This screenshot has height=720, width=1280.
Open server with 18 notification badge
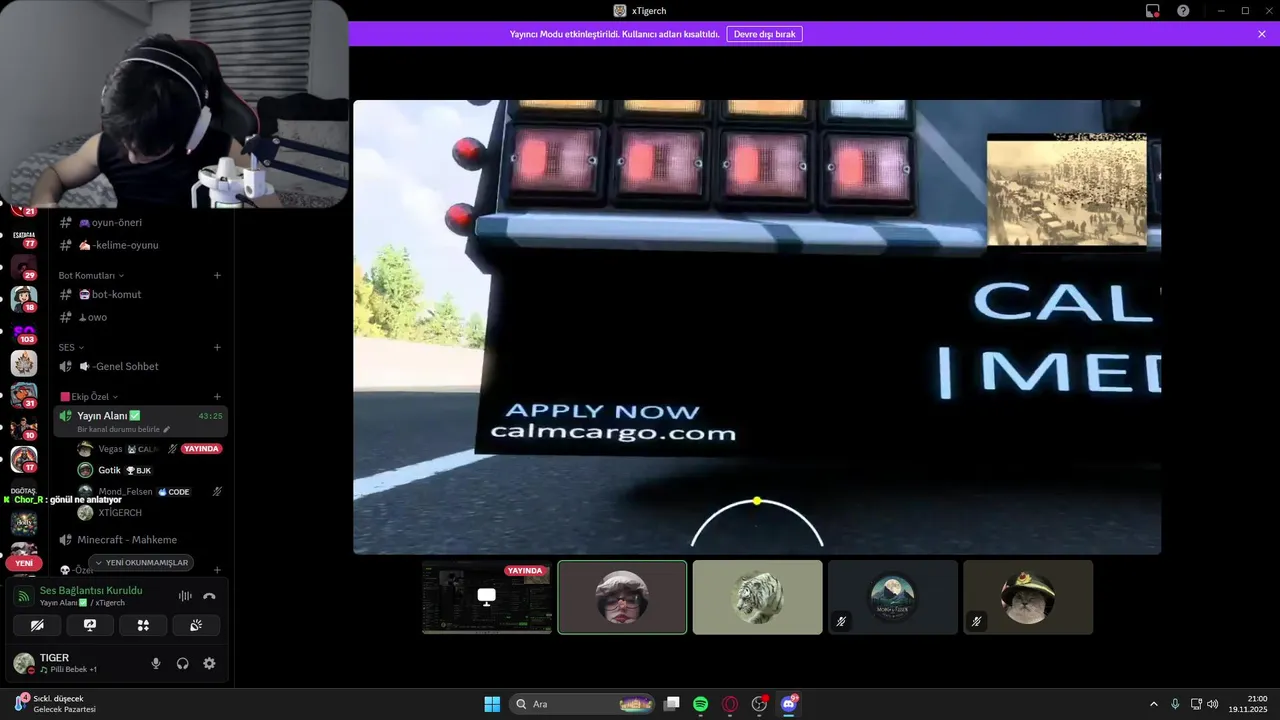click(x=24, y=299)
